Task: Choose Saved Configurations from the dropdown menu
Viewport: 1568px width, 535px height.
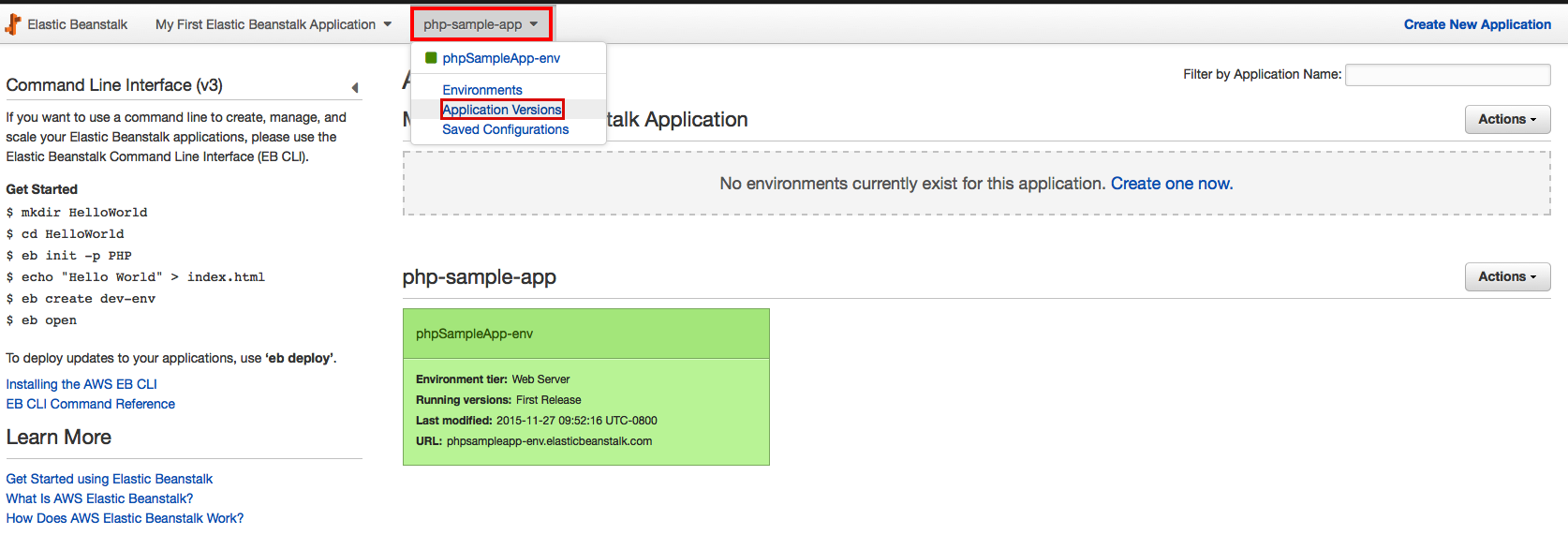Action: [x=506, y=129]
